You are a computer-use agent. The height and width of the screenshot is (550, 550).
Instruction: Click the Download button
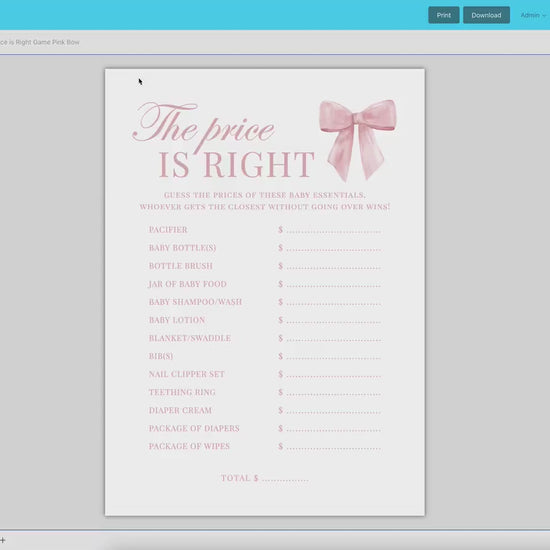(486, 15)
